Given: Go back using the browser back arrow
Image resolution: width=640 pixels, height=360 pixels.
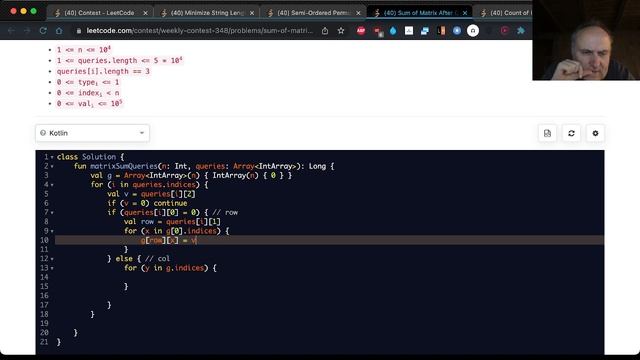Looking at the screenshot, I should point(11,31).
